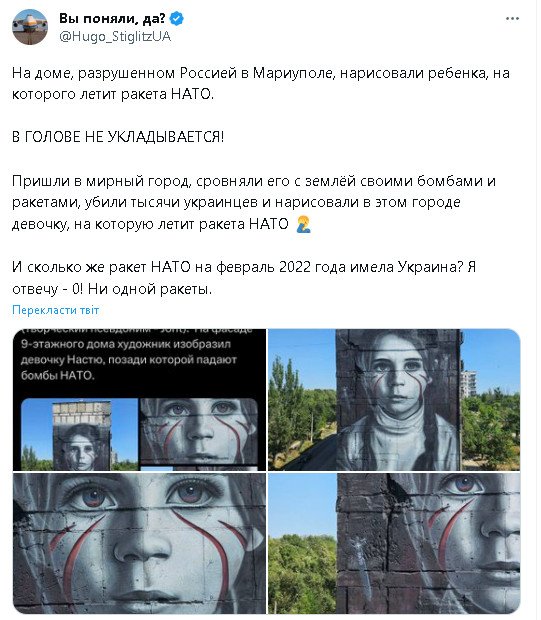Open the author's profile avatar
Viewport: 541px width, 620px height.
(x=30, y=27)
